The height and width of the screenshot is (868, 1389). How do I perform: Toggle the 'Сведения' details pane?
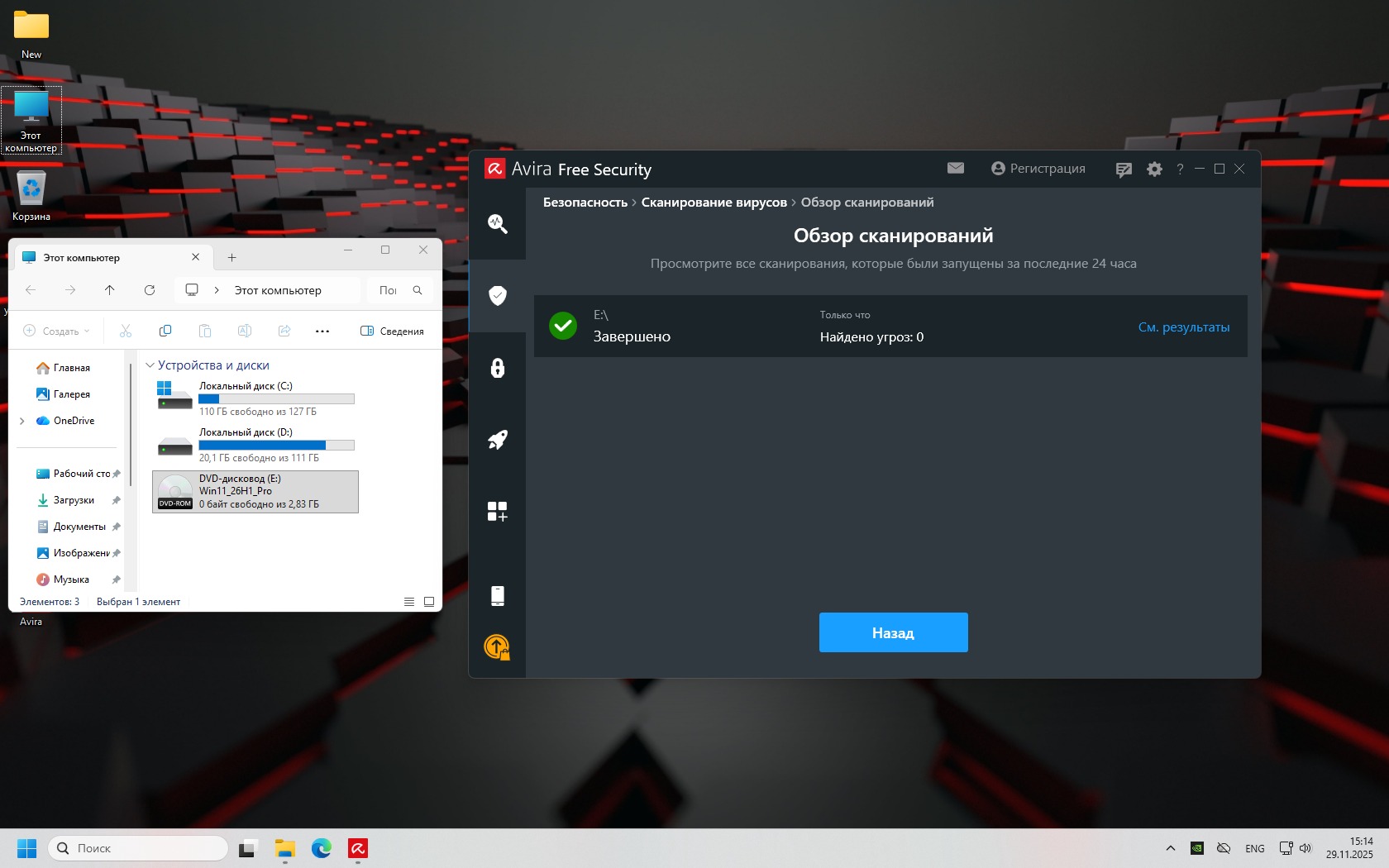pyautogui.click(x=393, y=331)
